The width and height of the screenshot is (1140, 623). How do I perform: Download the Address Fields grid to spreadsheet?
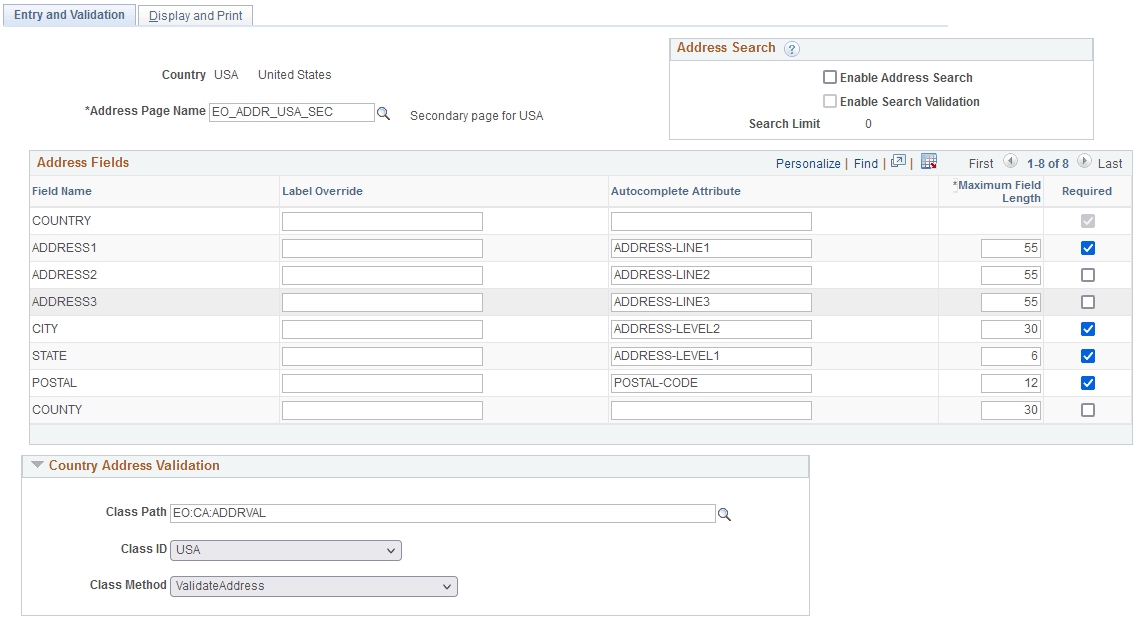(x=928, y=162)
